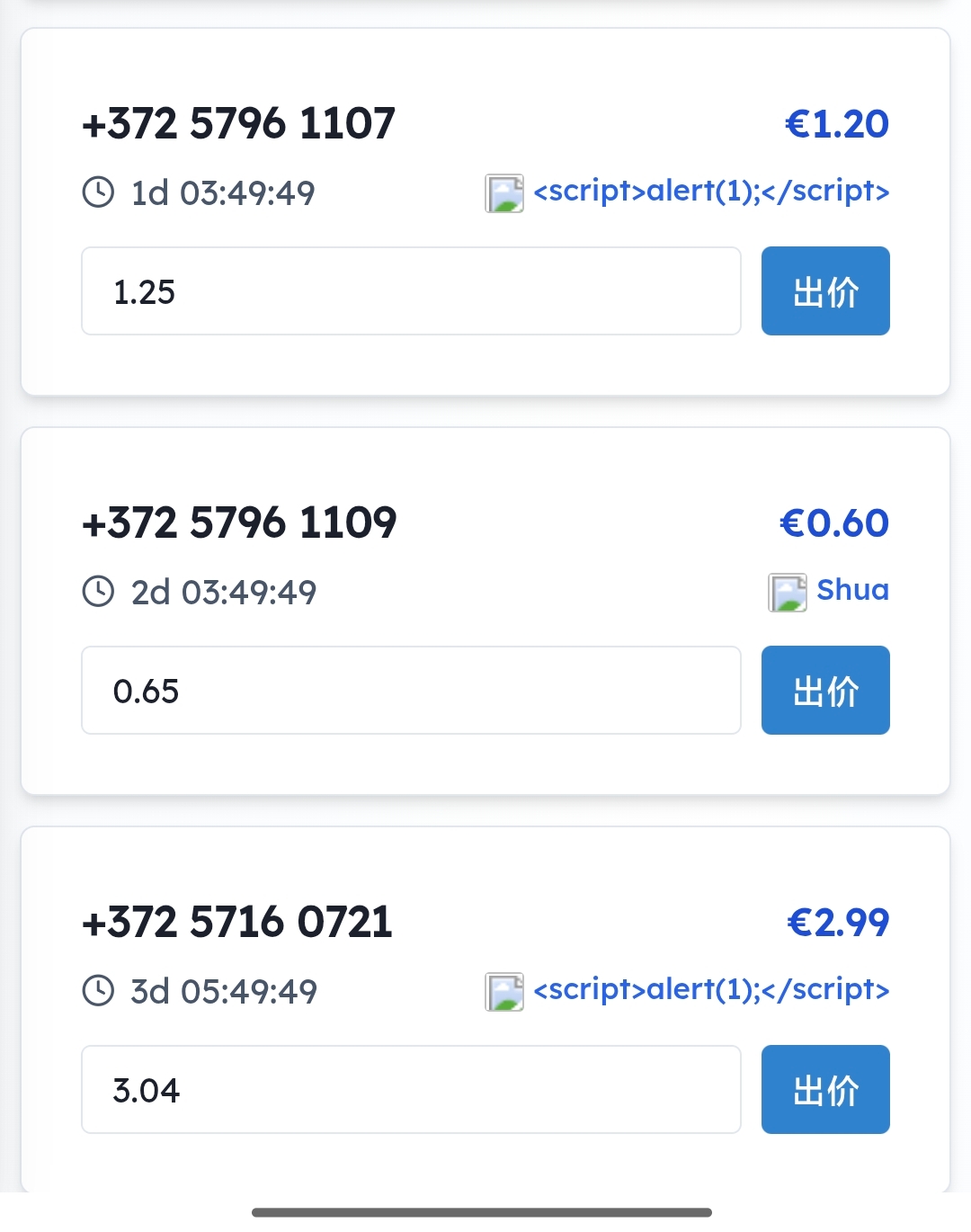
Task: Tap the home indicator bar at bottom
Action: [482, 1212]
